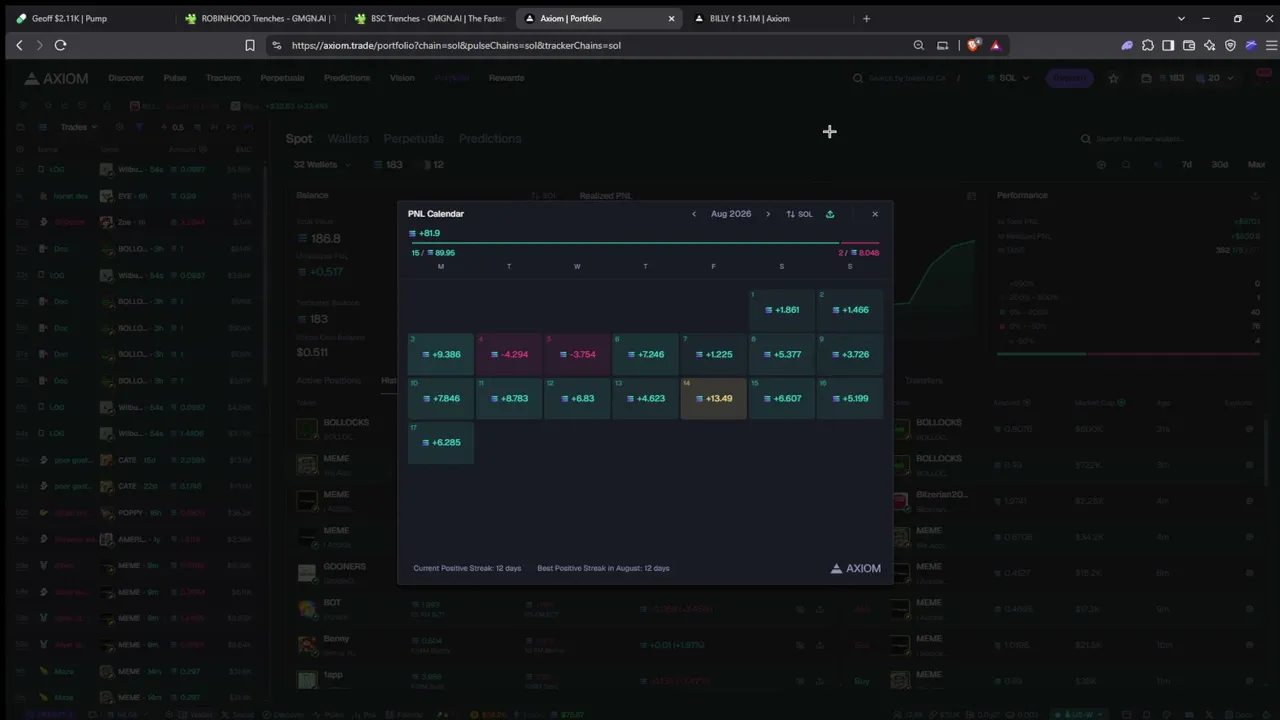The width and height of the screenshot is (1280, 720).
Task: Open the Phantom wallet extension
Action: click(1127, 45)
